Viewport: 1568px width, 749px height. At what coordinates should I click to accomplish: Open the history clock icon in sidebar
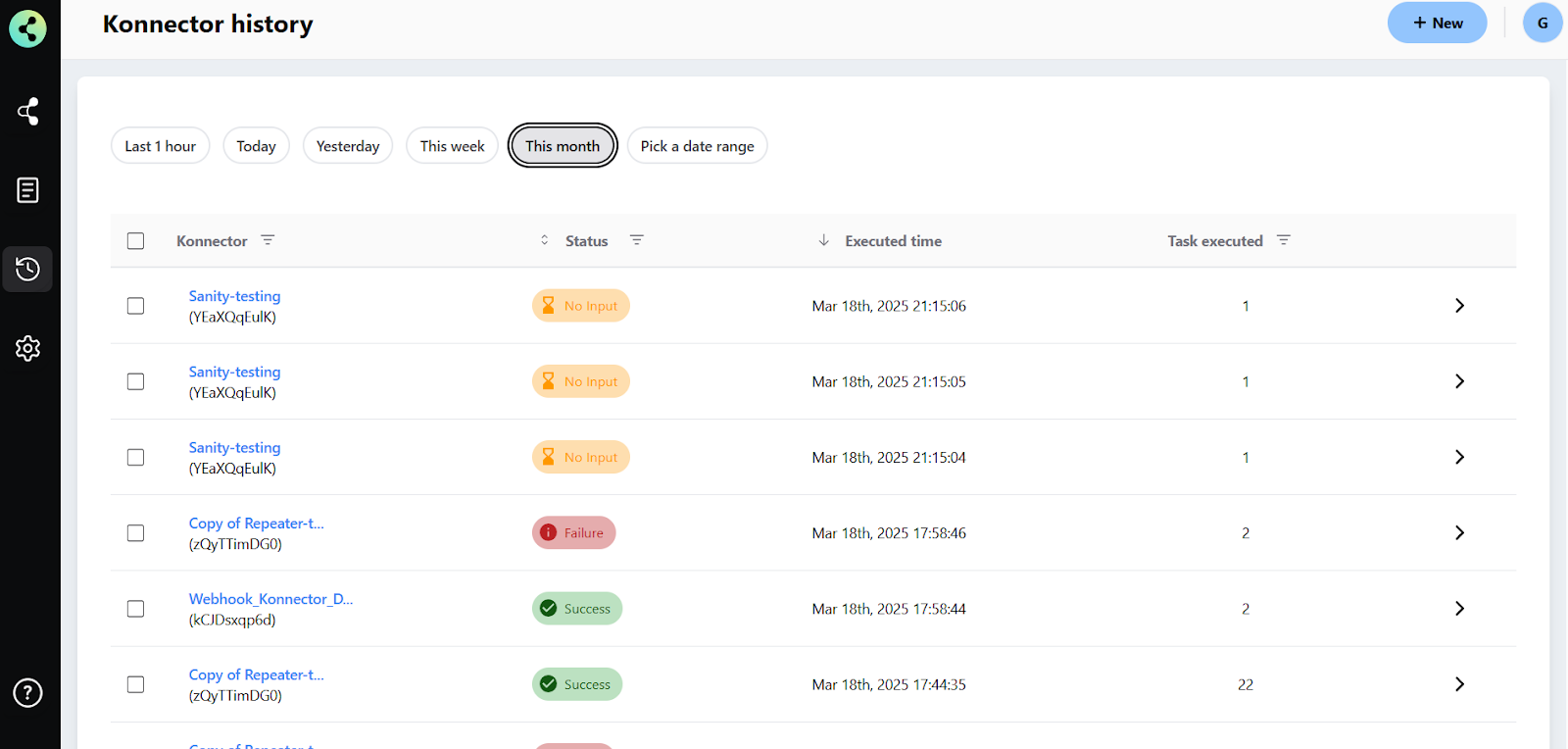coord(27,269)
